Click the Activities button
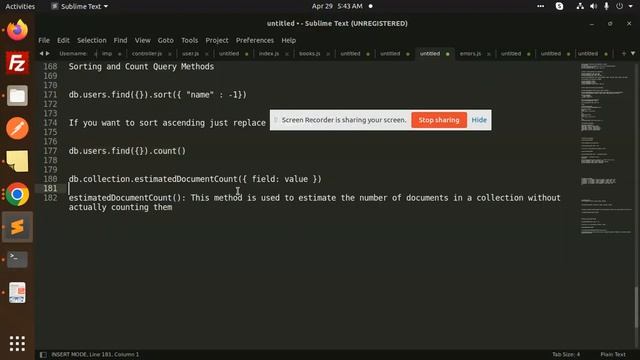Viewport: 640px width, 360px height. (20, 6)
